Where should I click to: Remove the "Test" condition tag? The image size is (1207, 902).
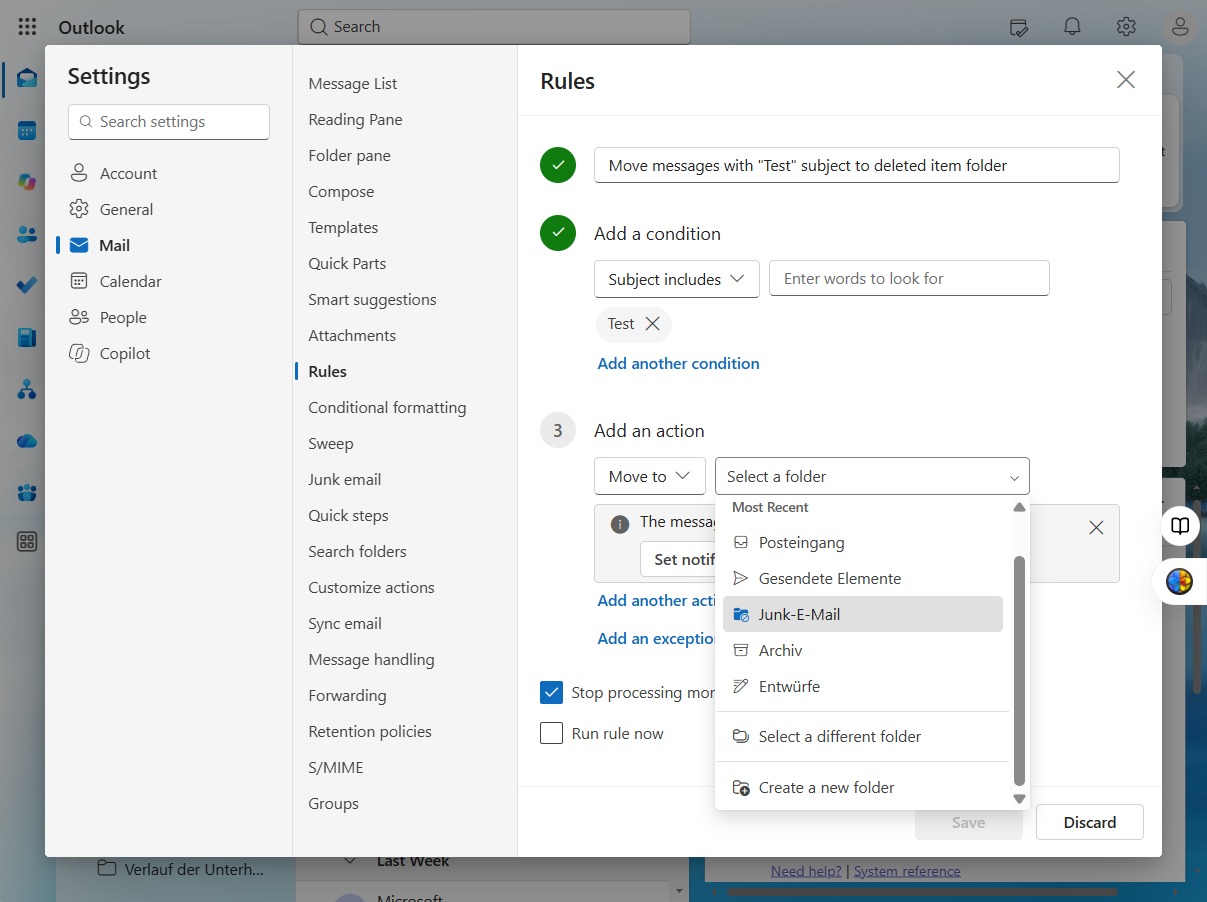coord(653,324)
